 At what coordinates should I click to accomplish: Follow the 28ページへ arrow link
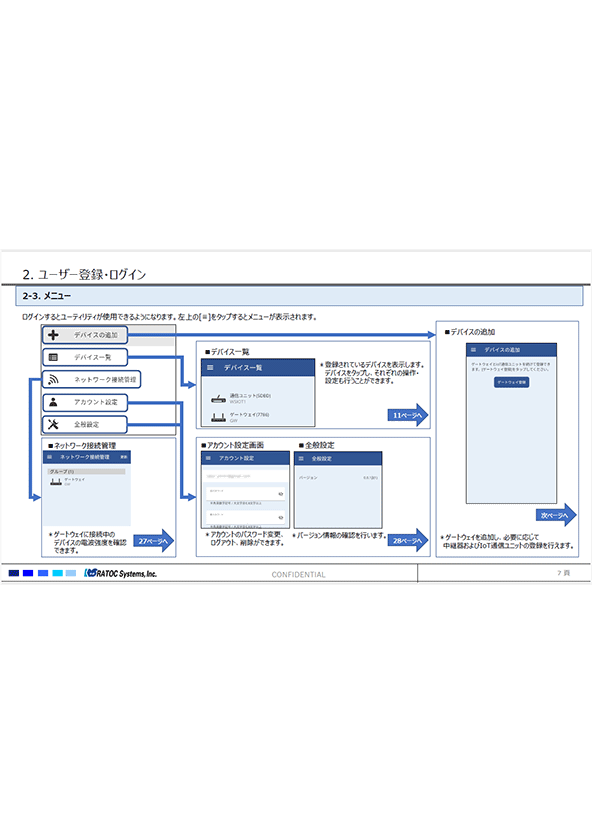click(x=408, y=541)
